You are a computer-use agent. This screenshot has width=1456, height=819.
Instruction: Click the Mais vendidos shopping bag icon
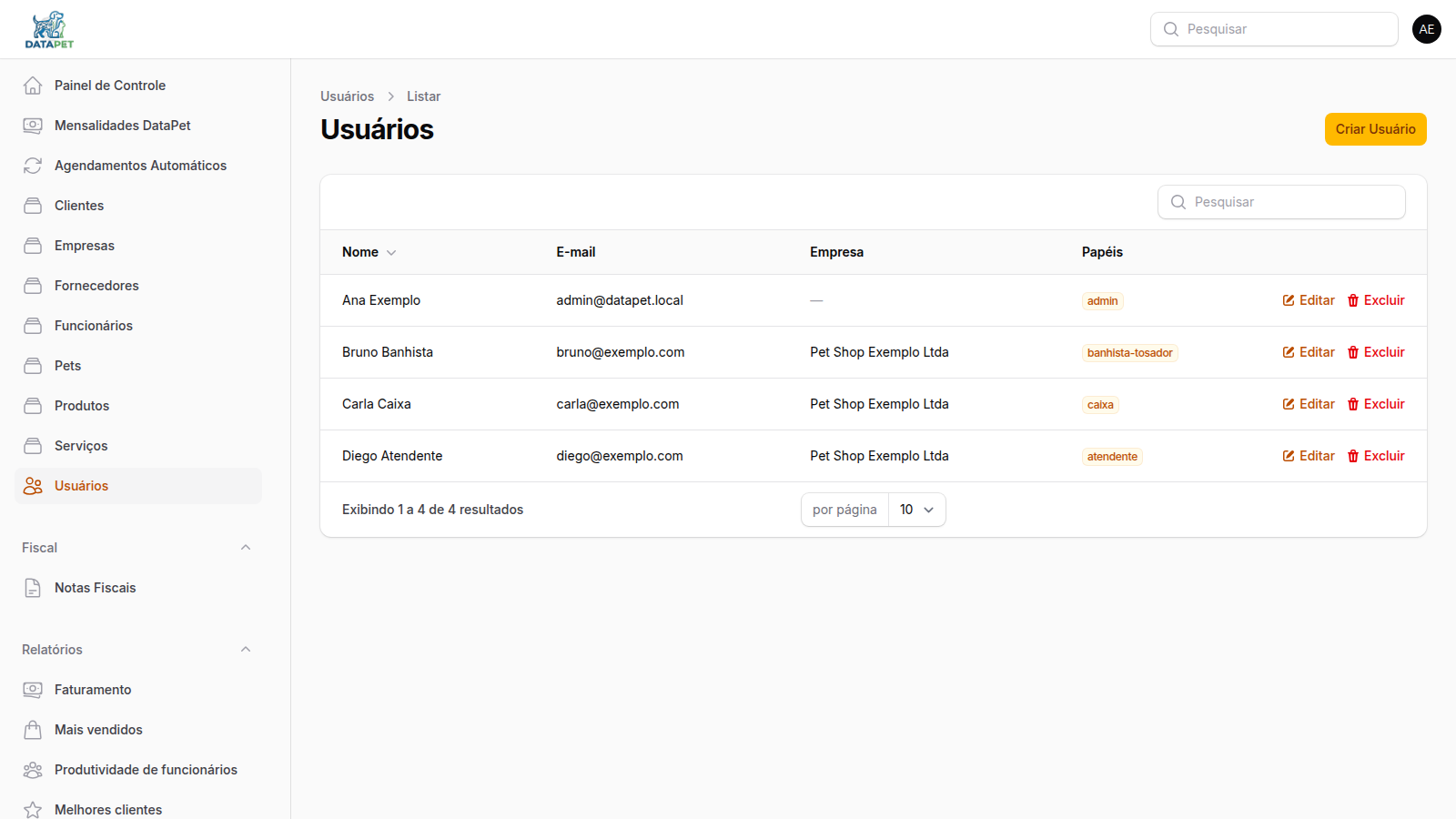[33, 730]
